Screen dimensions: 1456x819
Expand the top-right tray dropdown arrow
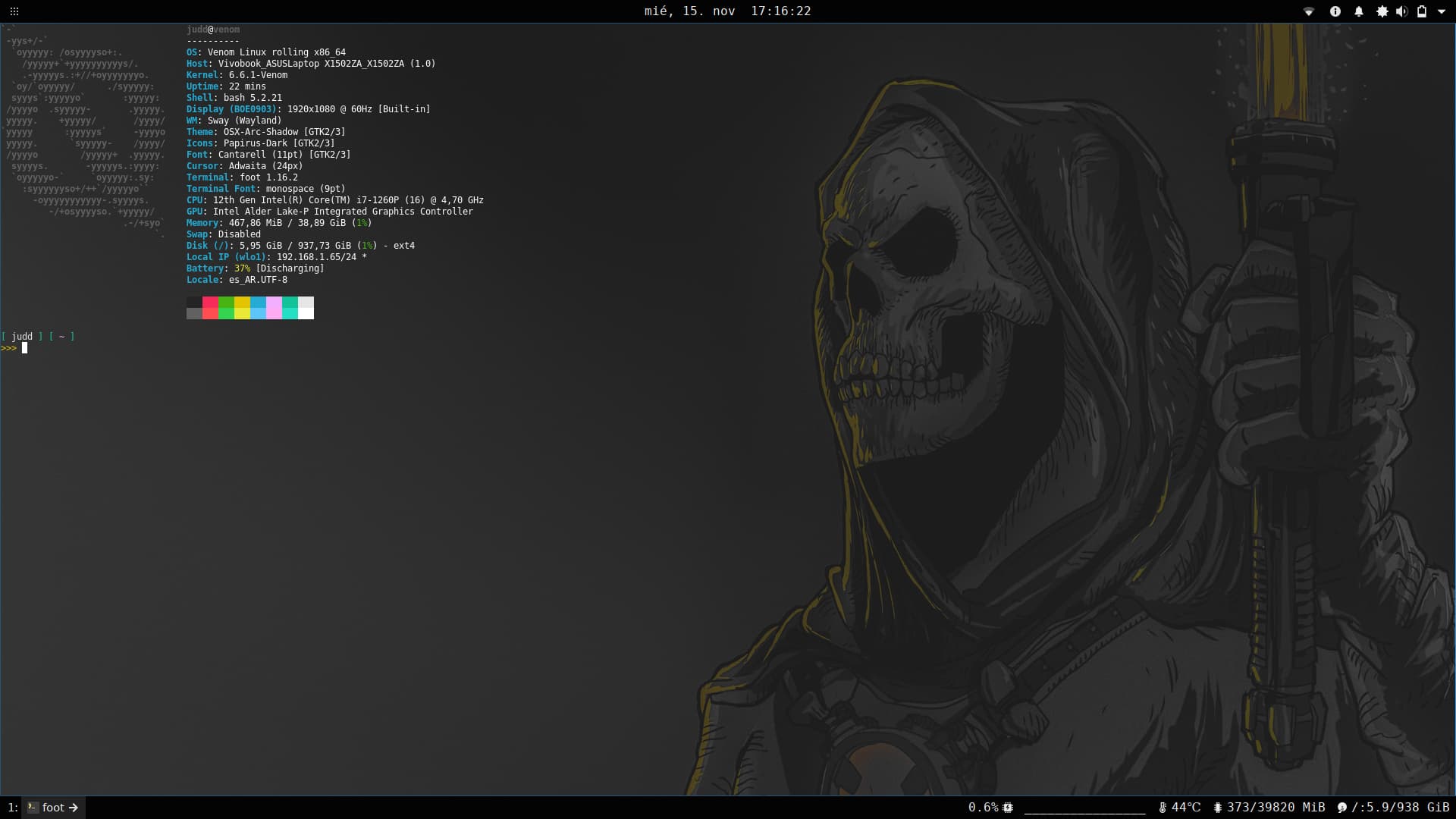(1442, 11)
